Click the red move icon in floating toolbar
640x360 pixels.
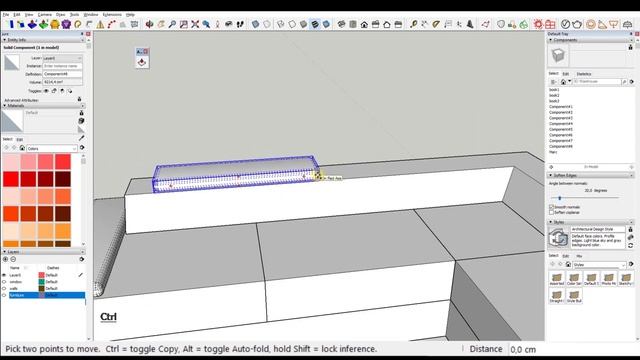(142, 62)
